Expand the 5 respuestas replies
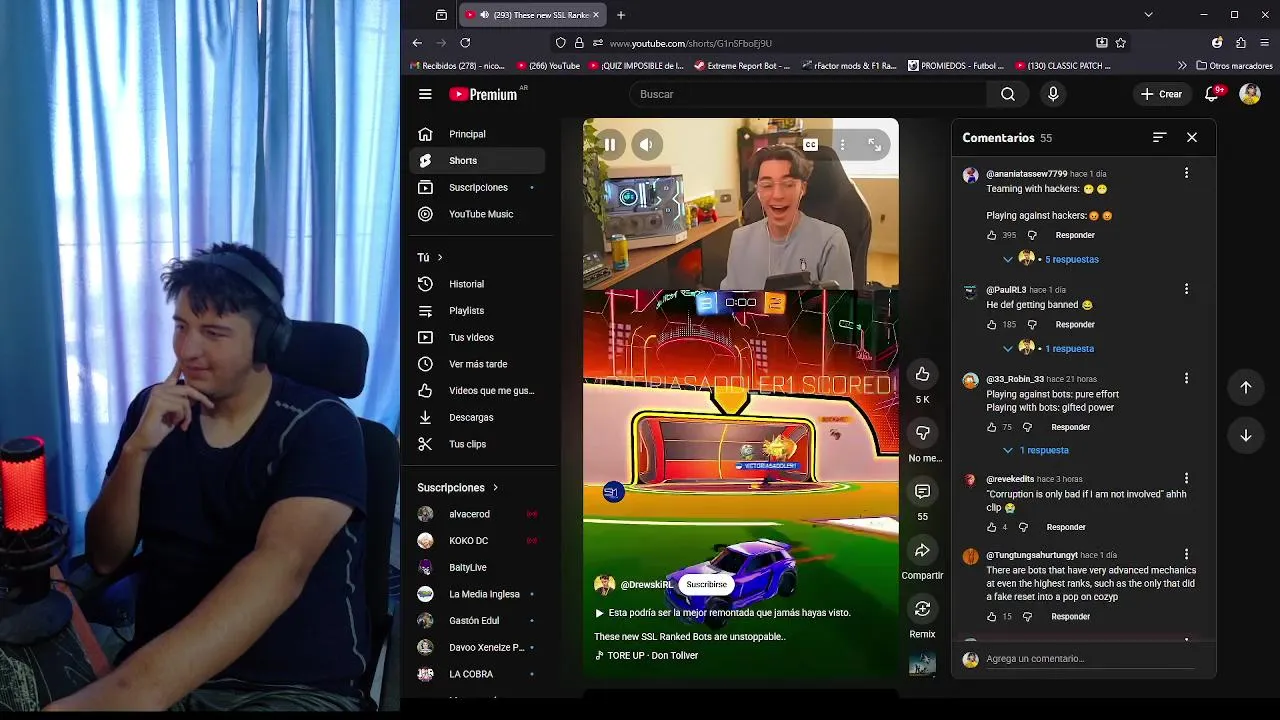The image size is (1280, 720). [x=1051, y=259]
